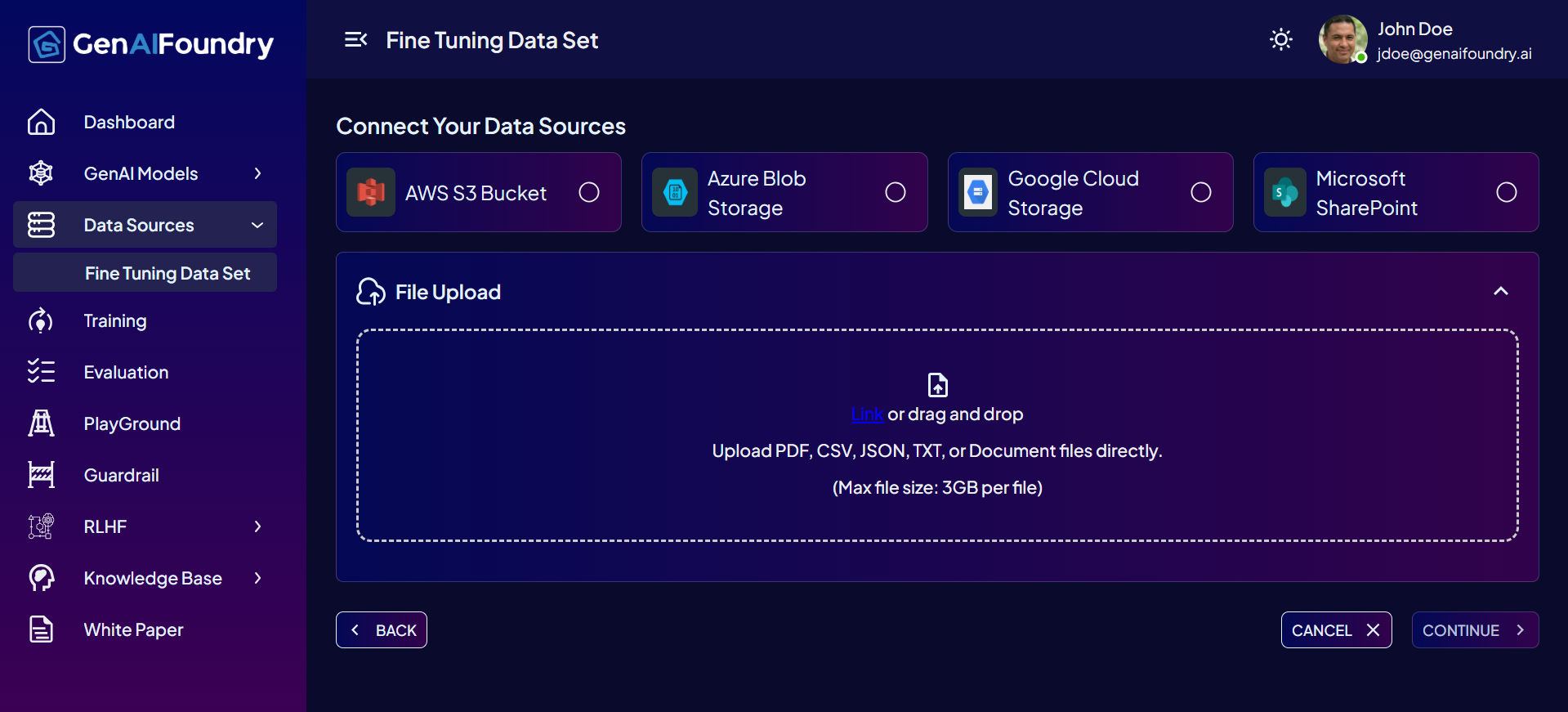Click the BACK button

[x=382, y=630]
